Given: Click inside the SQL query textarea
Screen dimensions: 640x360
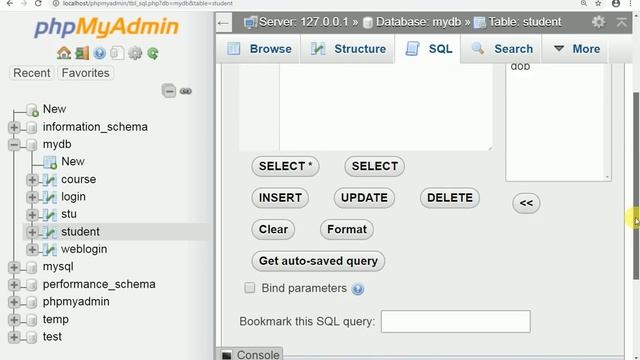Looking at the screenshot, I should click(x=386, y=107).
